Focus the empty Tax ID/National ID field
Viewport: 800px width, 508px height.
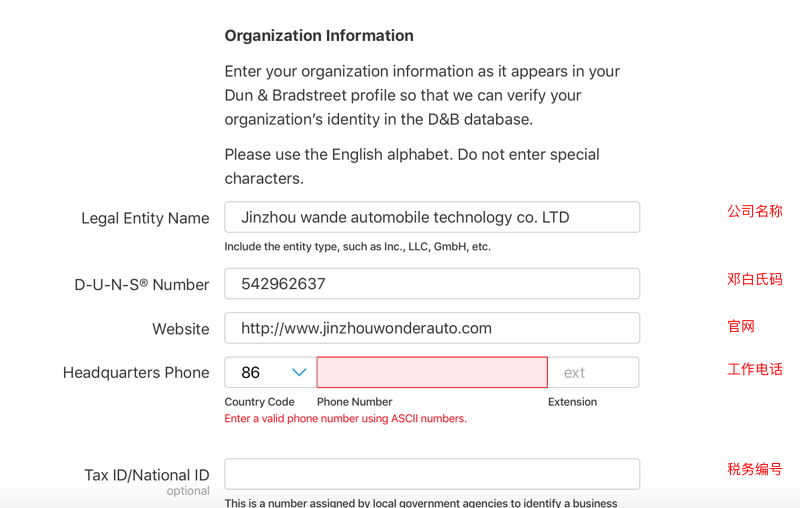click(432, 474)
